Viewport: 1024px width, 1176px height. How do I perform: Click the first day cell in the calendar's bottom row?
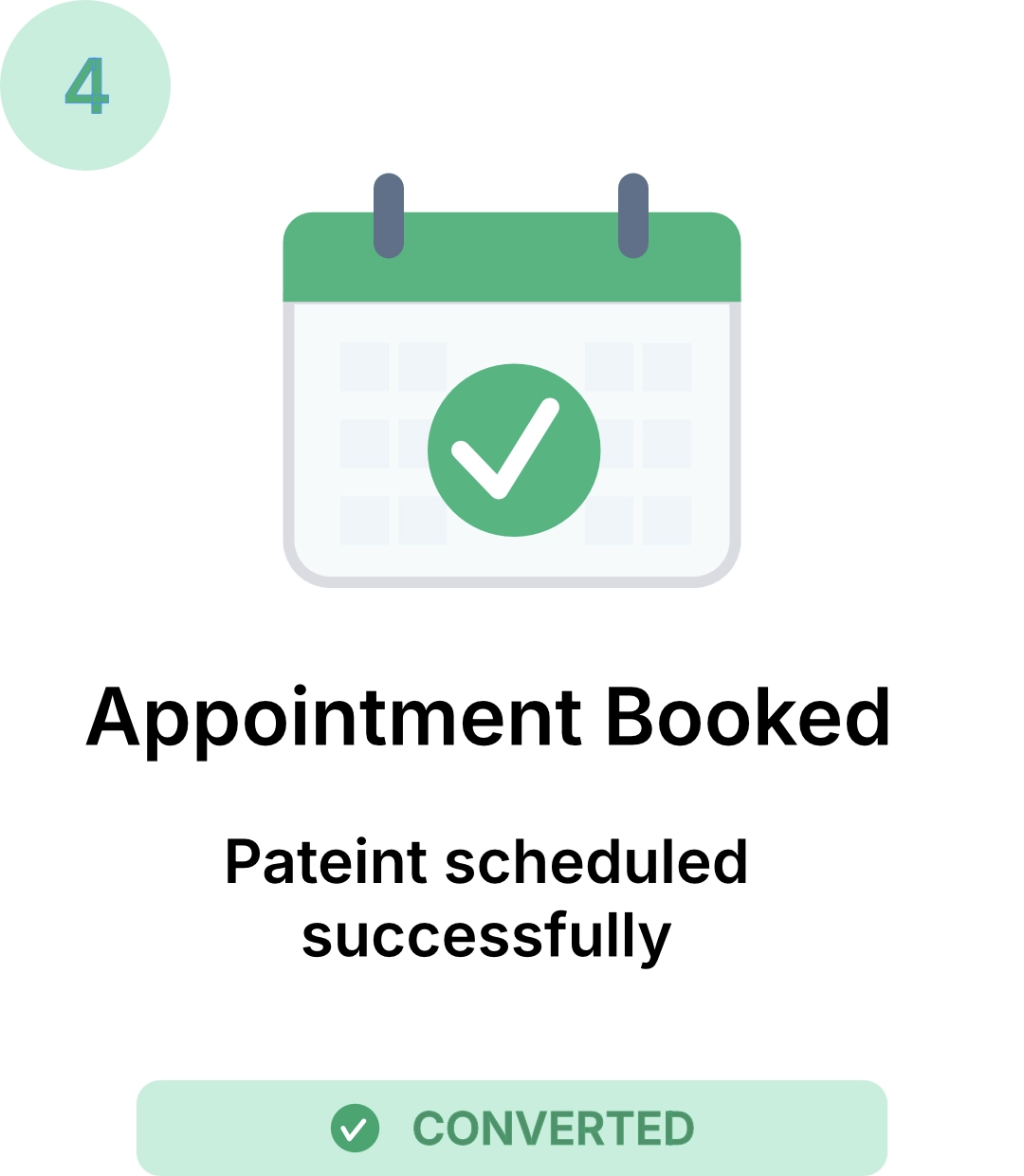tap(364, 520)
